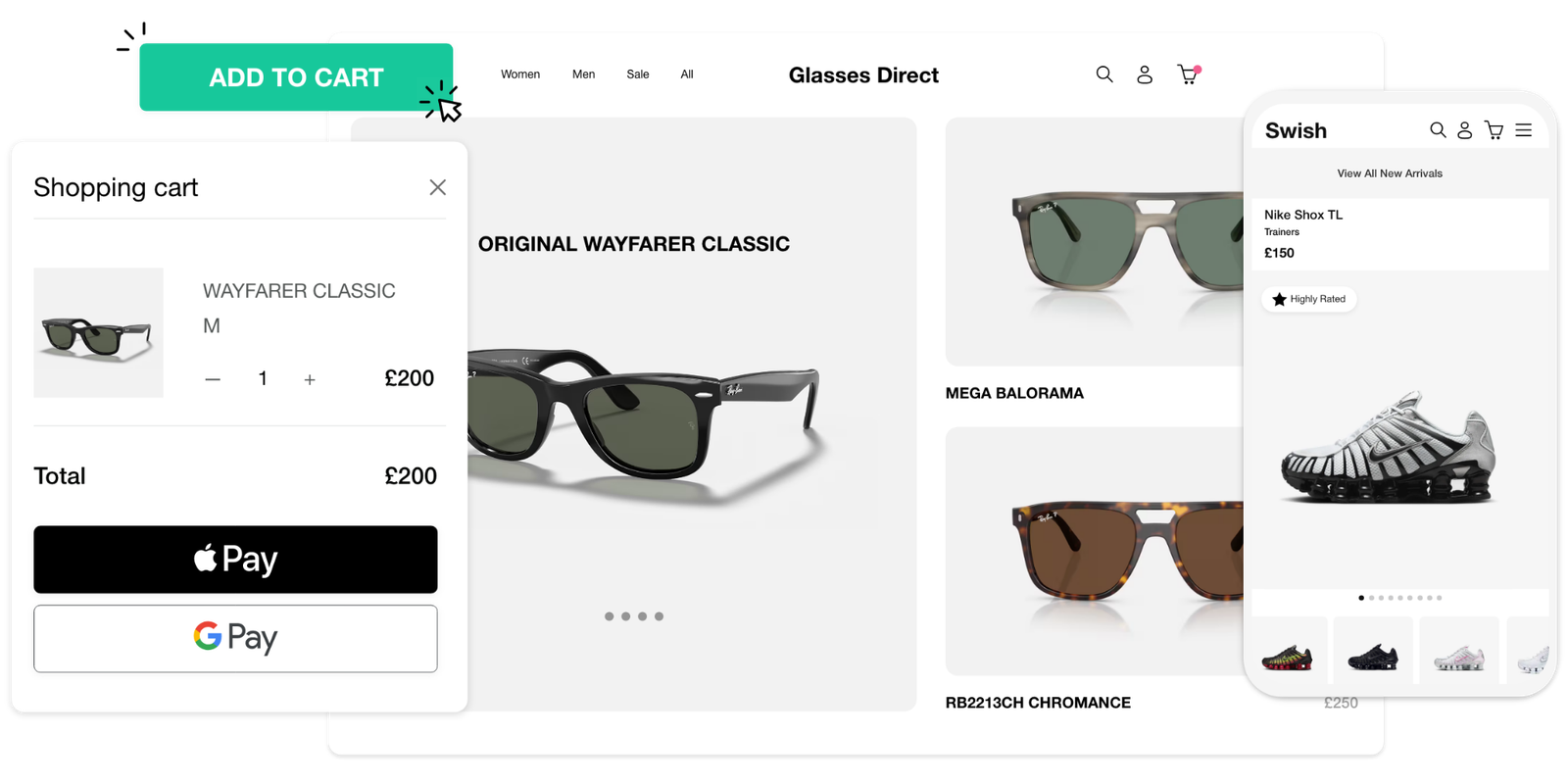Select the first carousel dot under Wayfarer
Viewport: 1568px width, 784px height.
pos(610,616)
